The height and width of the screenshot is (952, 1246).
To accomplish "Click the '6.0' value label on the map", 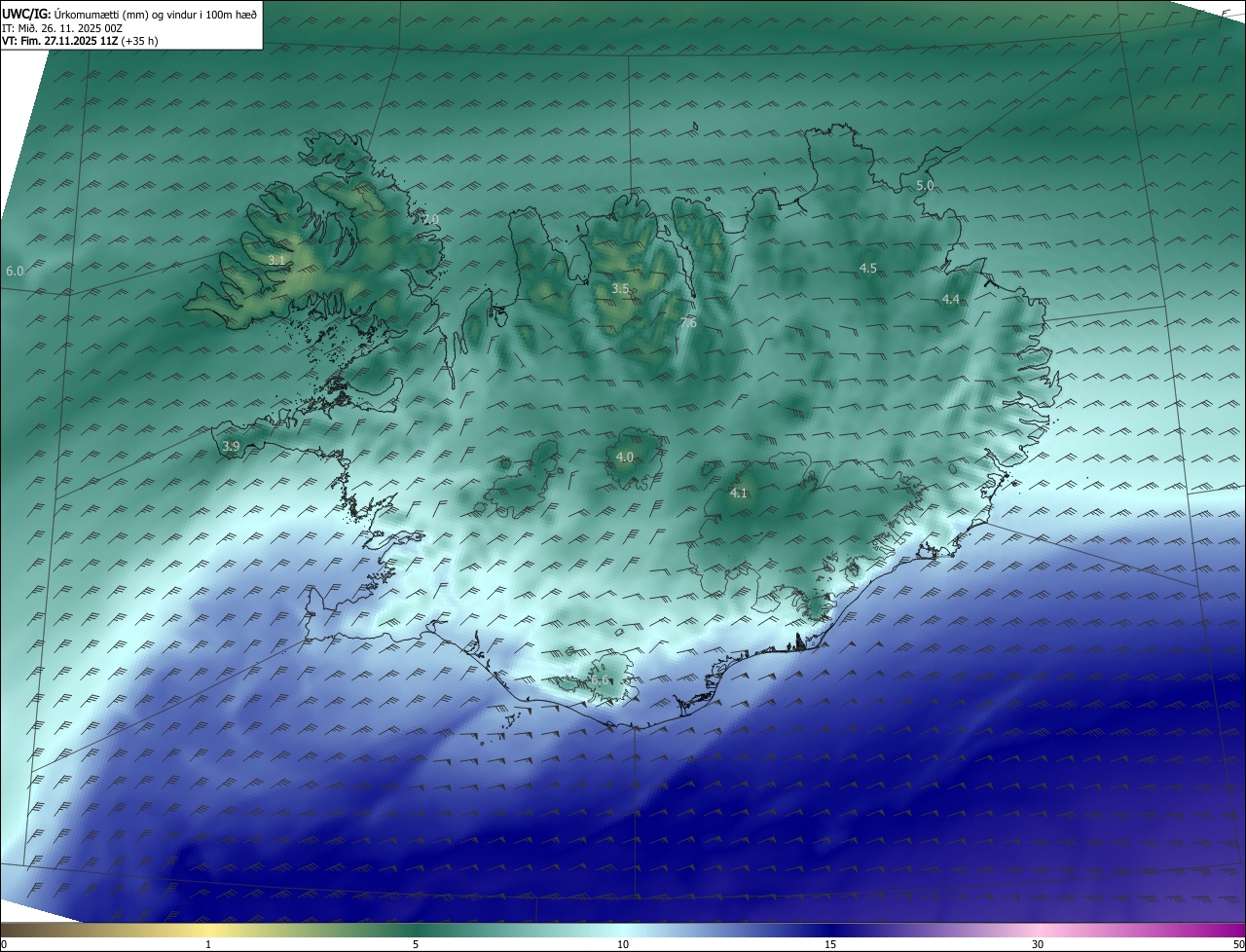I will tap(15, 271).
